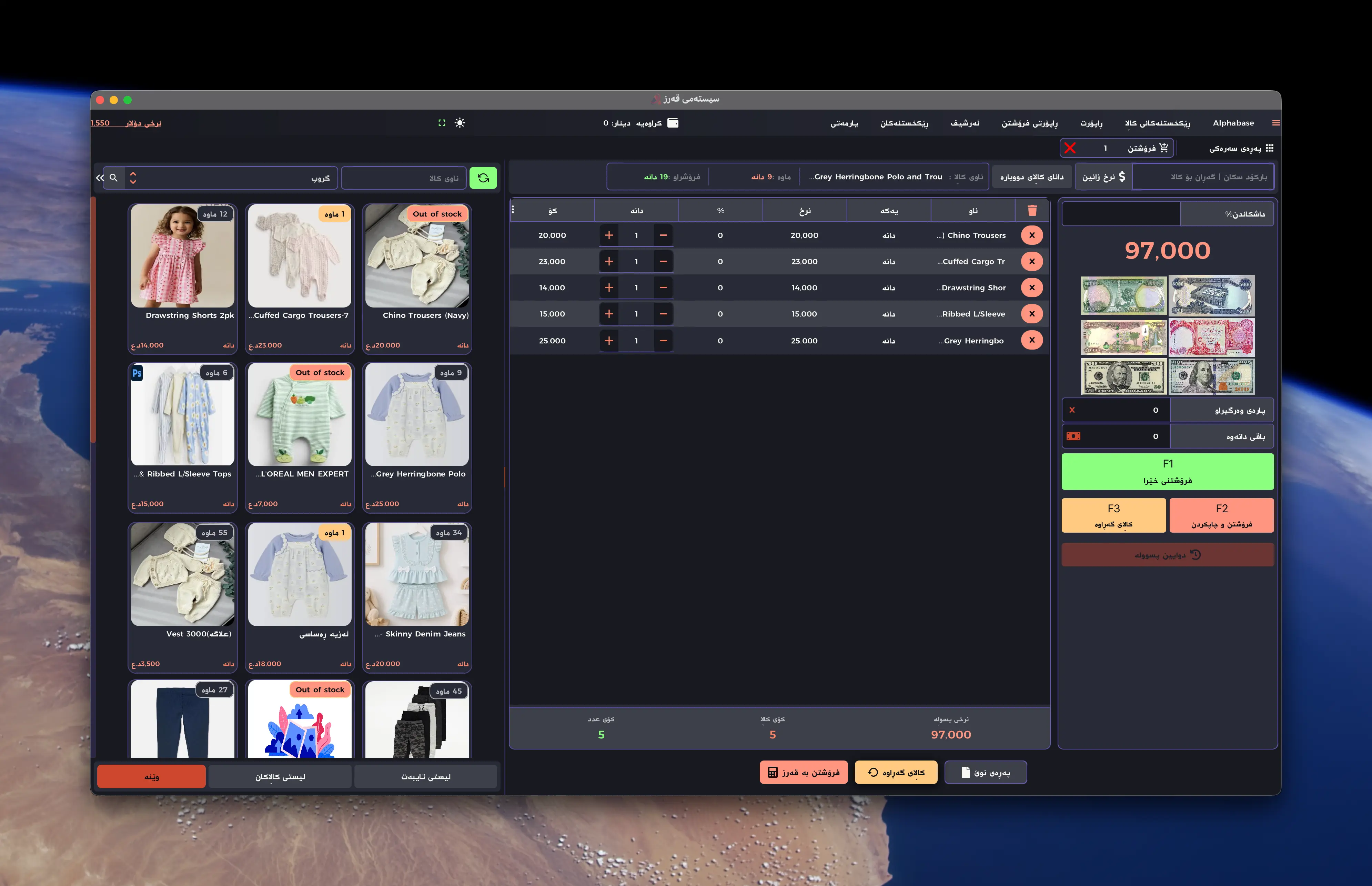Increase quantity of the Grey Herringbo row

[609, 341]
